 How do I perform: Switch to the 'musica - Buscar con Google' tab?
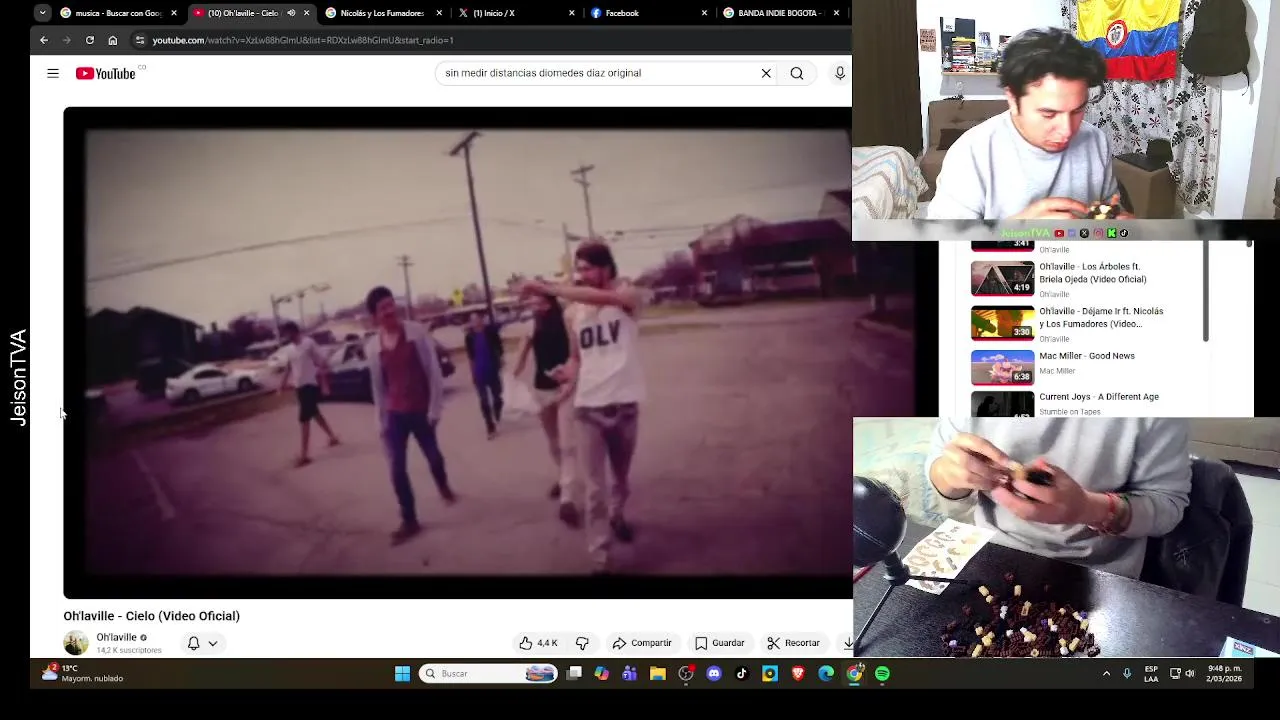(x=118, y=13)
